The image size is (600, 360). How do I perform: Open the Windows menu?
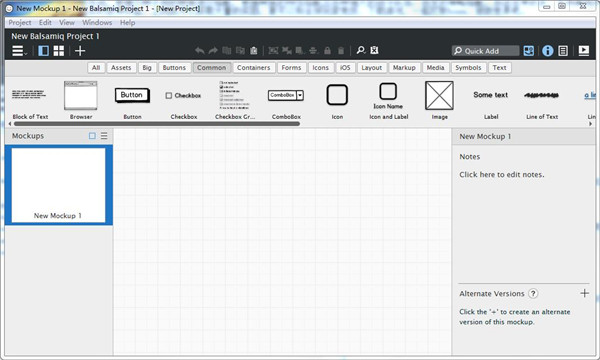pyautogui.click(x=97, y=23)
